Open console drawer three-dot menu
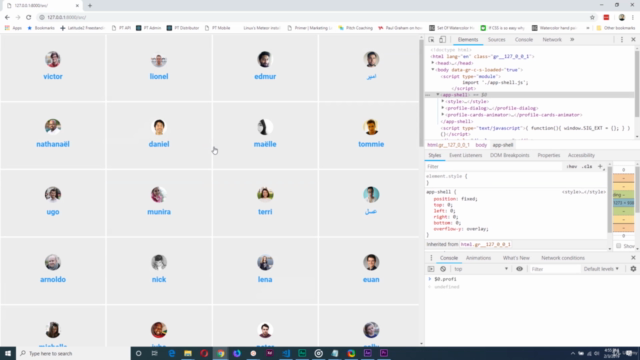This screenshot has height=360, width=640. (x=431, y=258)
